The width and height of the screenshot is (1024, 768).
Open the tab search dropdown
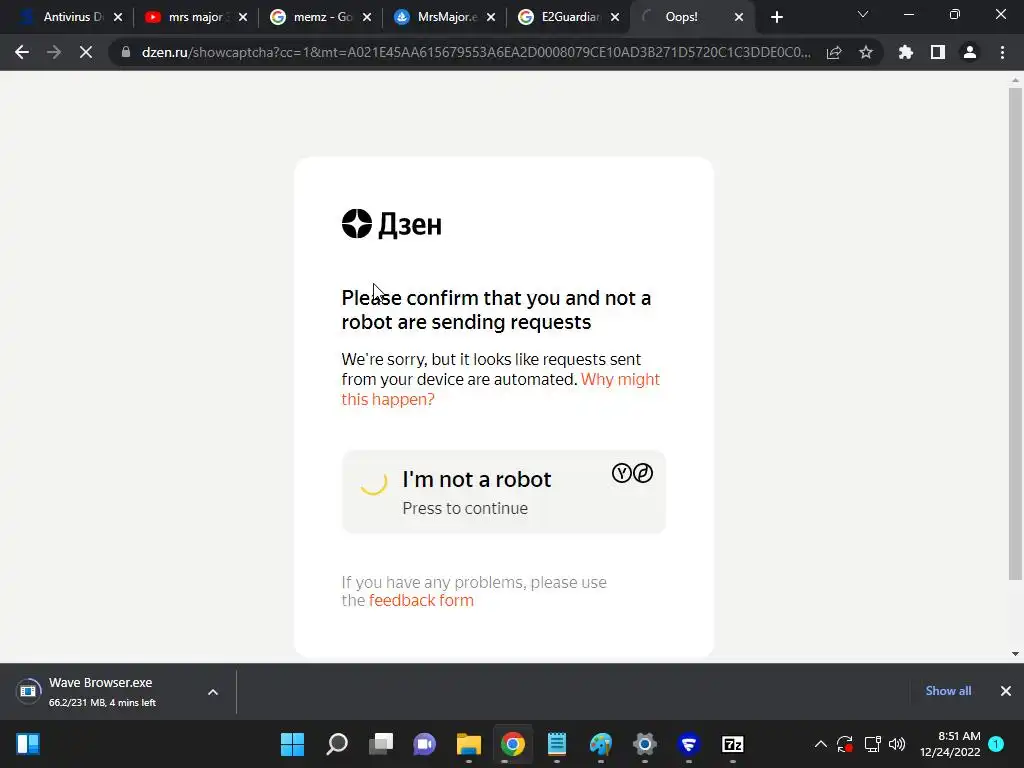[863, 14]
